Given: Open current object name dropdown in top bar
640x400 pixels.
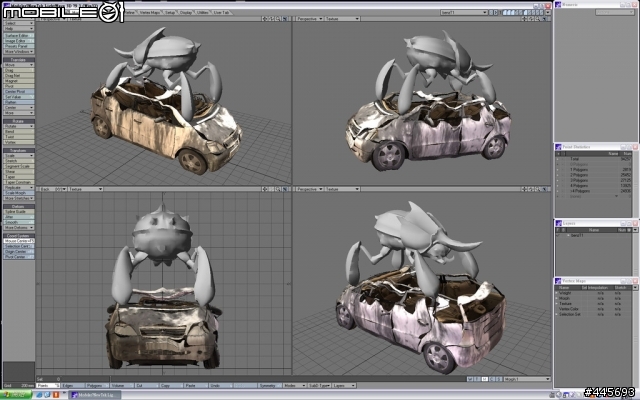Looking at the screenshot, I should click(x=464, y=13).
